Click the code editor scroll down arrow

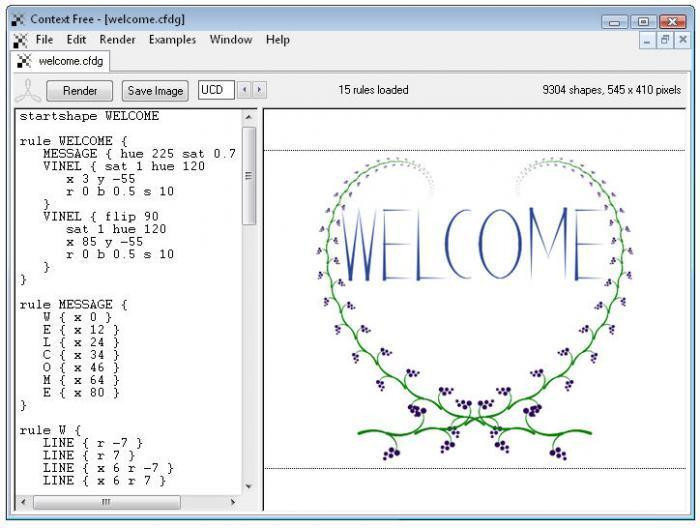coord(249,486)
